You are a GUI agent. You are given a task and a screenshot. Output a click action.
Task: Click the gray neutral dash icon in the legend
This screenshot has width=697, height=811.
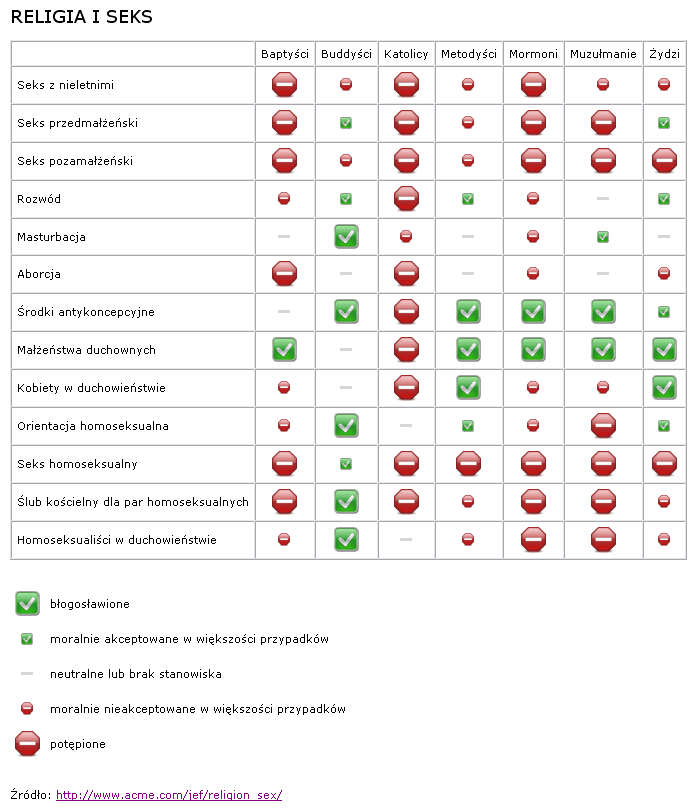(x=28, y=674)
